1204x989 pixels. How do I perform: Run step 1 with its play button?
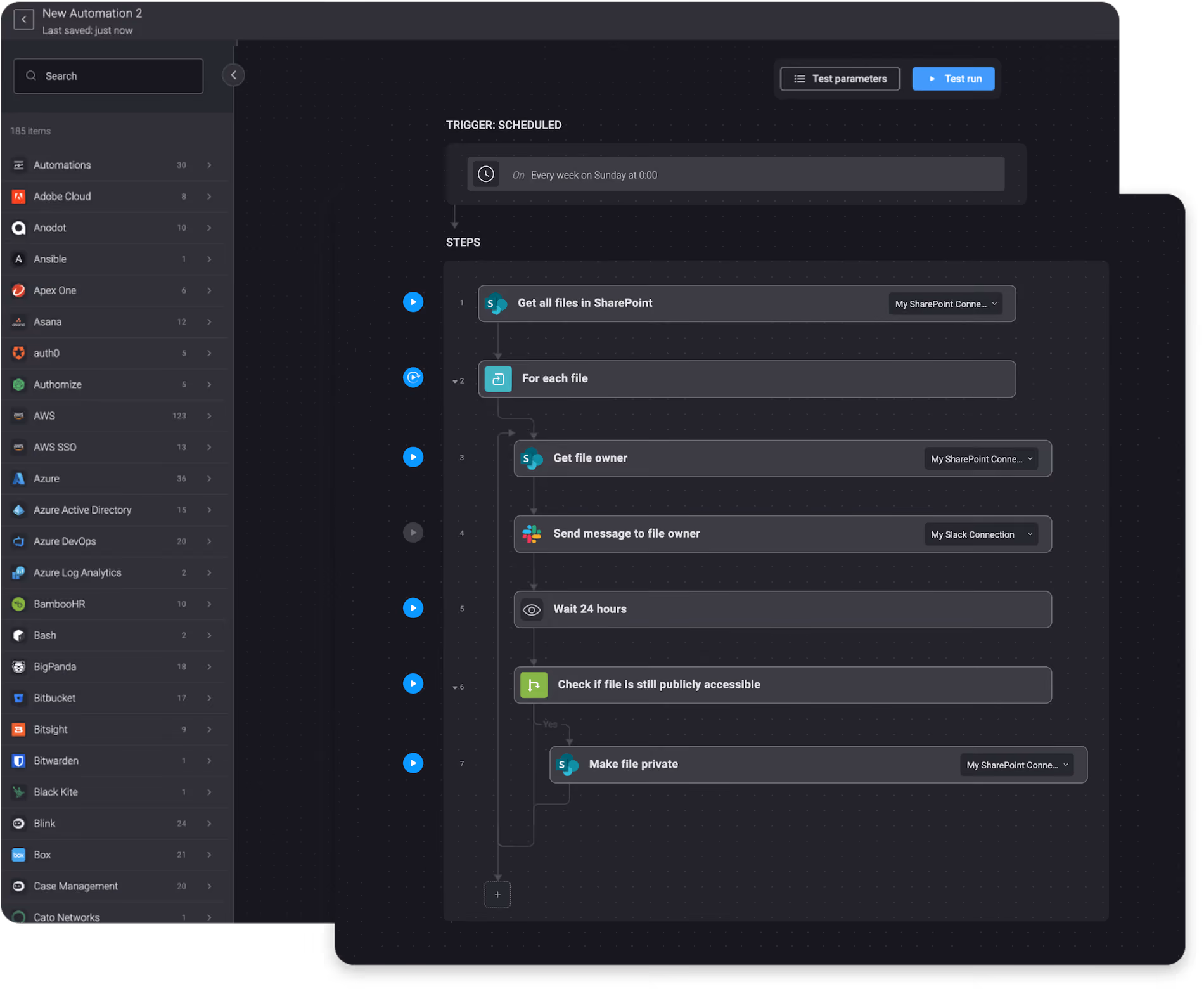pyautogui.click(x=413, y=302)
